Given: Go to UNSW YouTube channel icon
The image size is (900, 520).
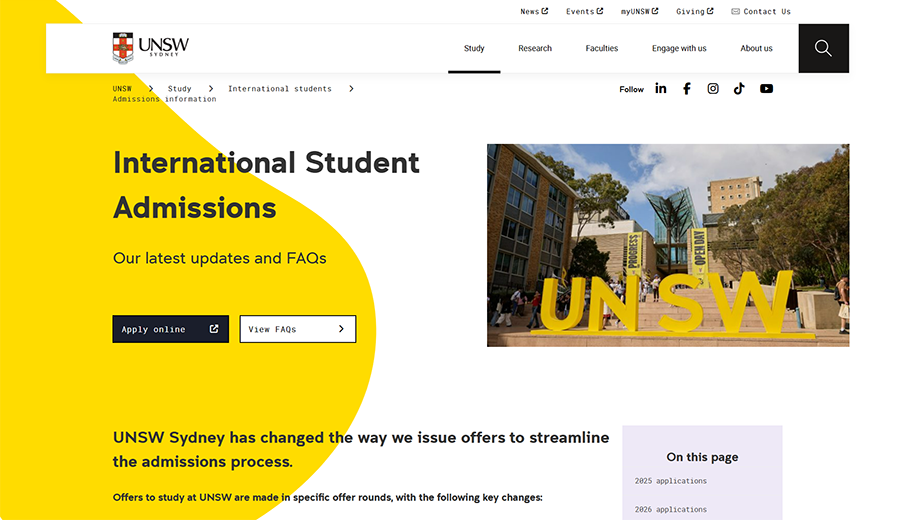Looking at the screenshot, I should (x=766, y=89).
